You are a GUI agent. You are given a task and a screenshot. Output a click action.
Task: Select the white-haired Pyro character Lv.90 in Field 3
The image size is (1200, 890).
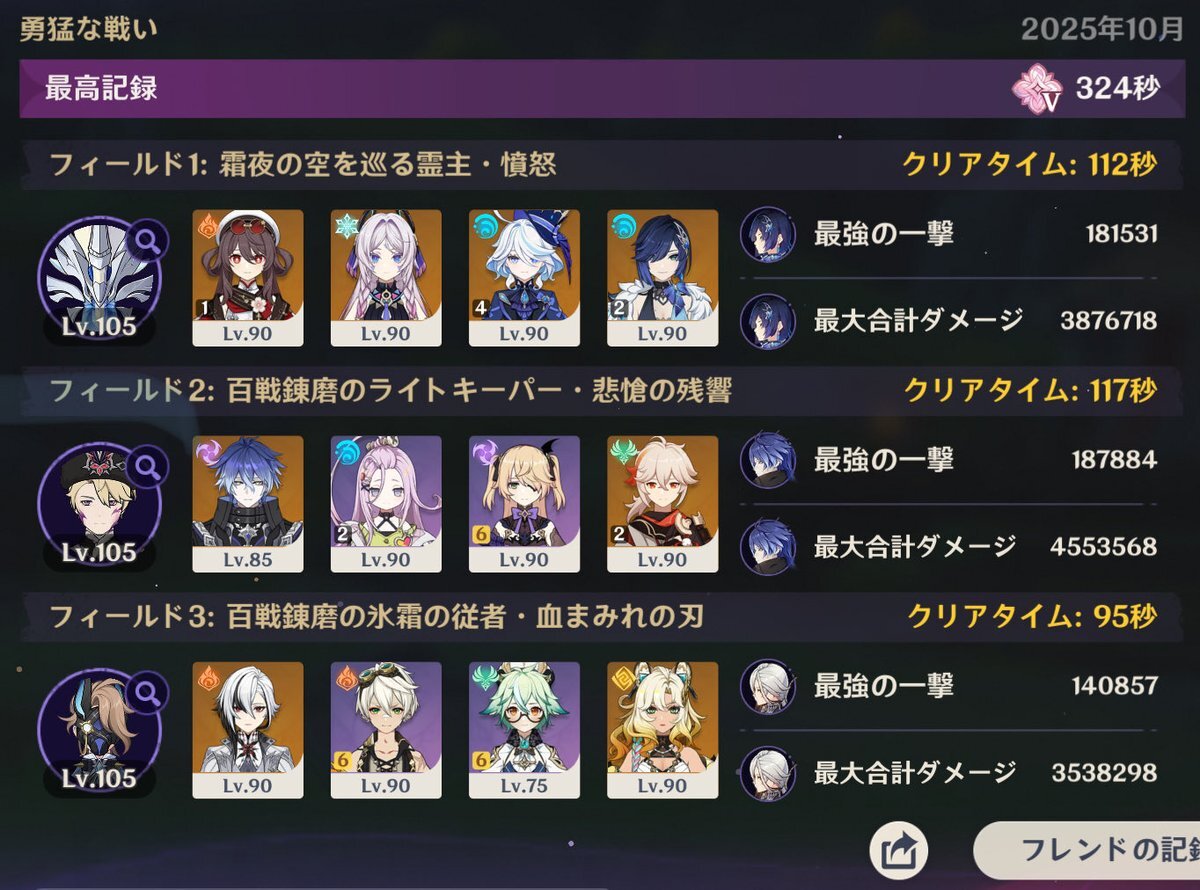[x=247, y=729]
